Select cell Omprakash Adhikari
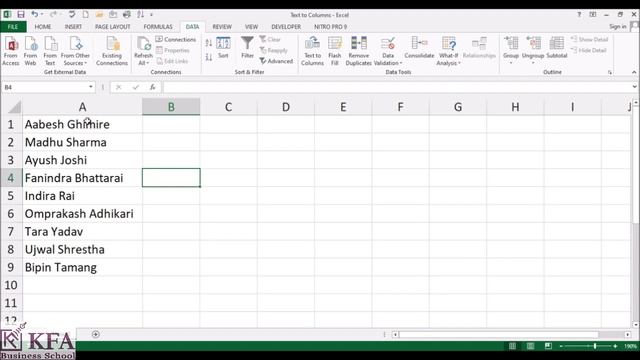 pos(82,214)
